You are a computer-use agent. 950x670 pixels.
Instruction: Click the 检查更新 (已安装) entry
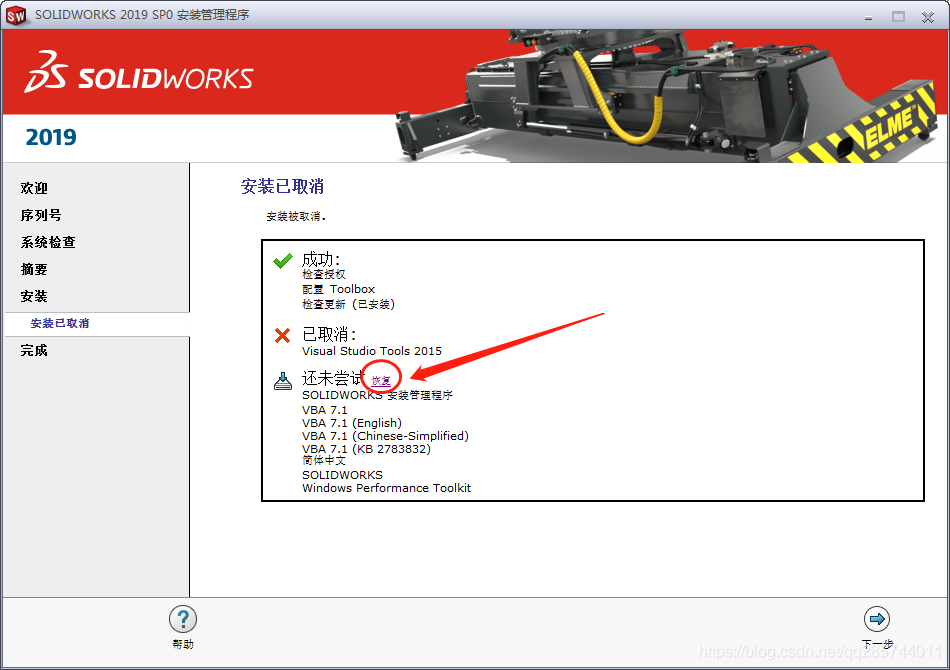(x=349, y=304)
